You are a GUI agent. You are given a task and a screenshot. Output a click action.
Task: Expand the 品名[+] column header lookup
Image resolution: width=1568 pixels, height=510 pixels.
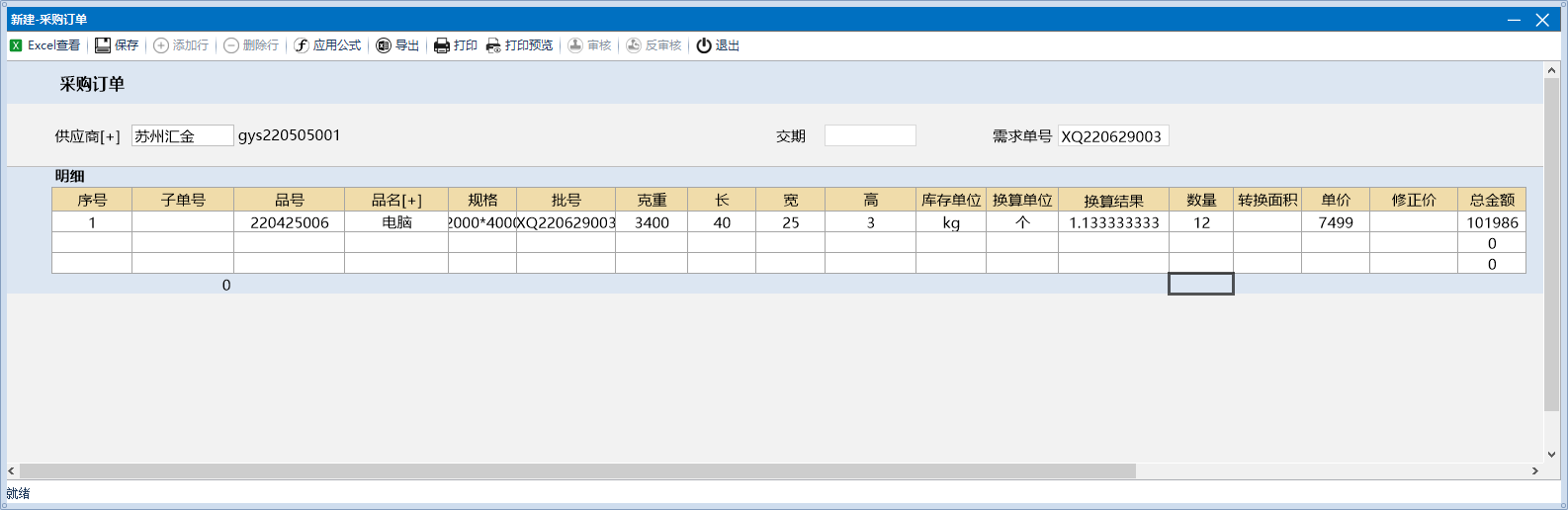click(396, 200)
